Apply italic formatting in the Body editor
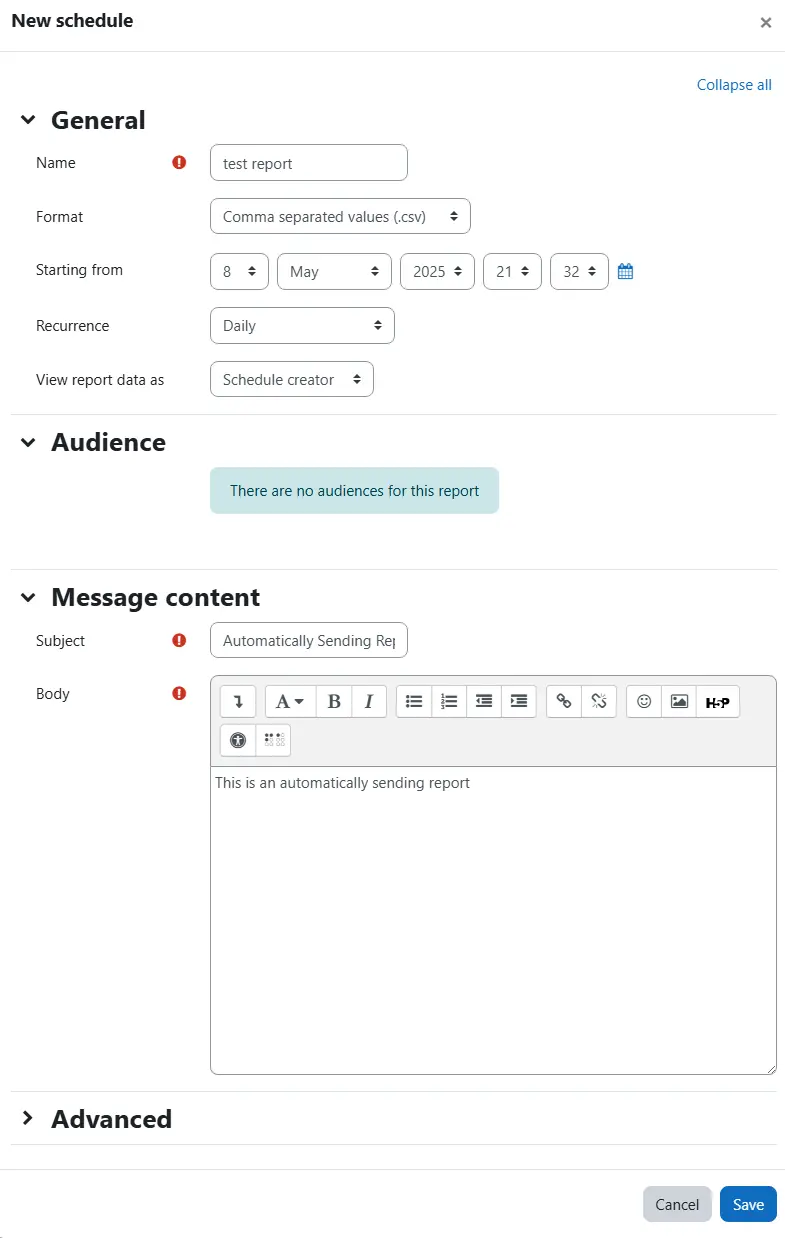This screenshot has width=785, height=1238. pyautogui.click(x=368, y=702)
